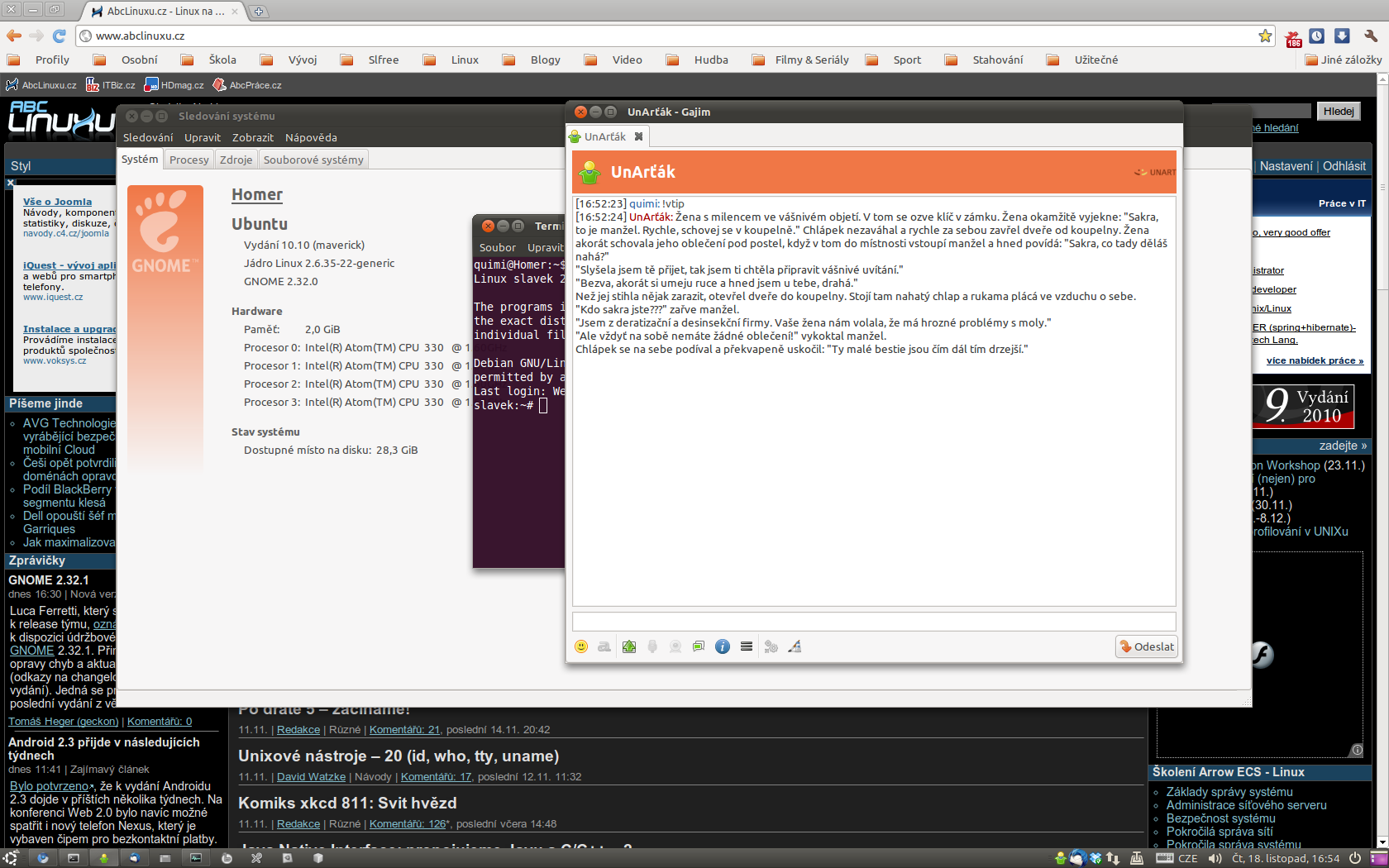Open the Blogy bookmarks folder
Image resolution: width=1389 pixels, height=868 pixels.
click(x=532, y=60)
